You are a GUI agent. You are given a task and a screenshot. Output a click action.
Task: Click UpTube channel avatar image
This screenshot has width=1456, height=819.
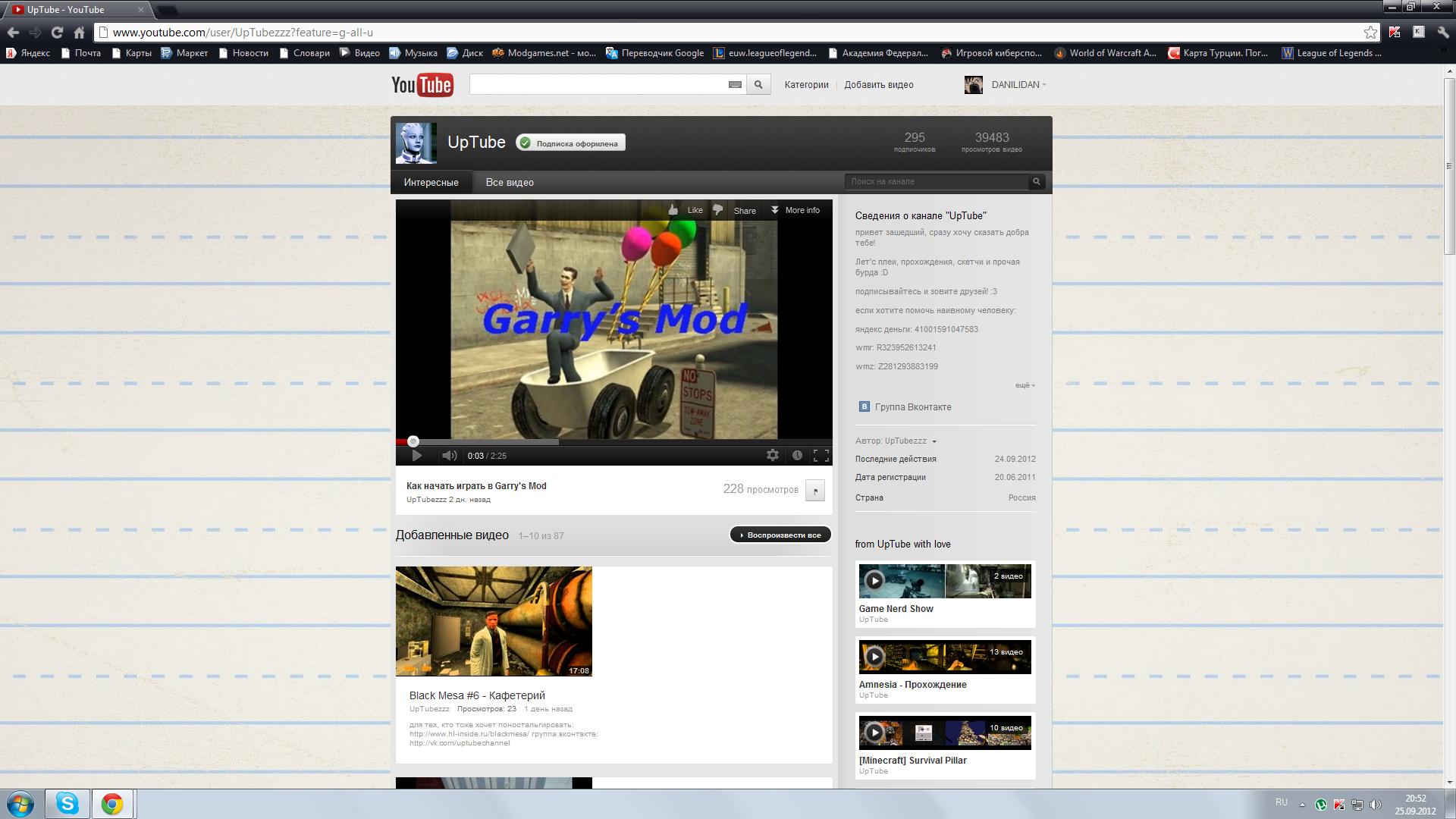(x=416, y=143)
